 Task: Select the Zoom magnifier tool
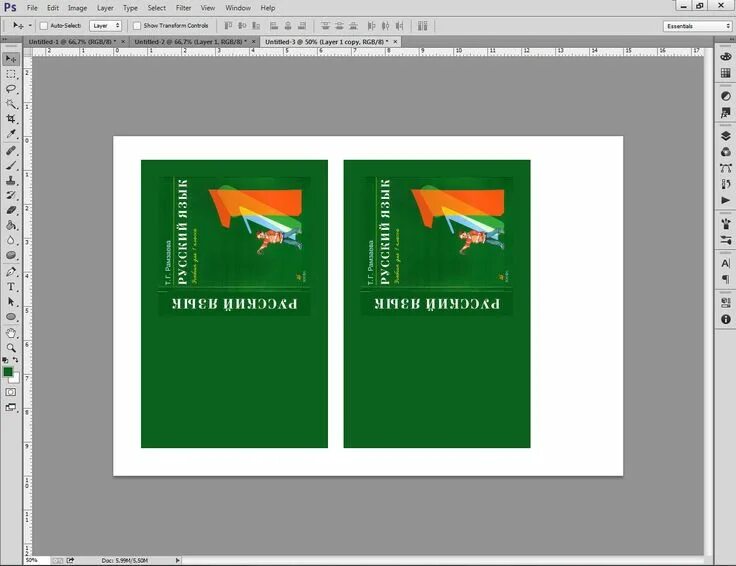tap(11, 348)
